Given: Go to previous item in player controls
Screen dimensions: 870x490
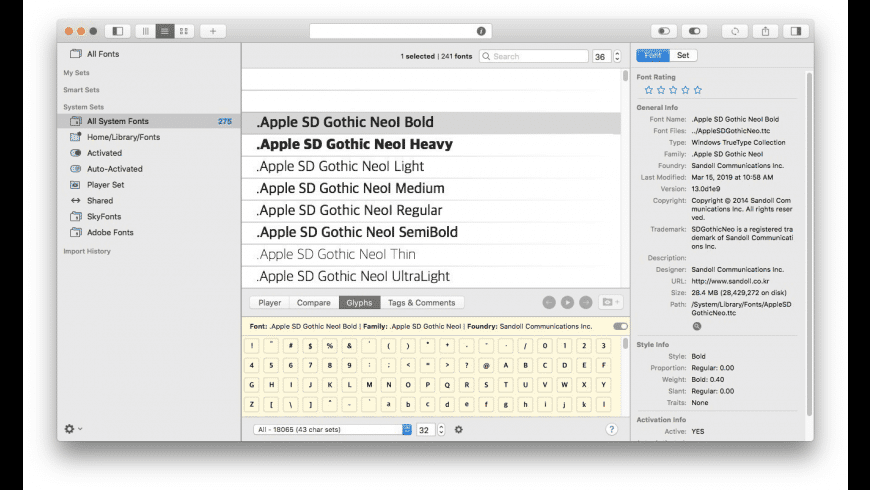Looking at the screenshot, I should (549, 302).
